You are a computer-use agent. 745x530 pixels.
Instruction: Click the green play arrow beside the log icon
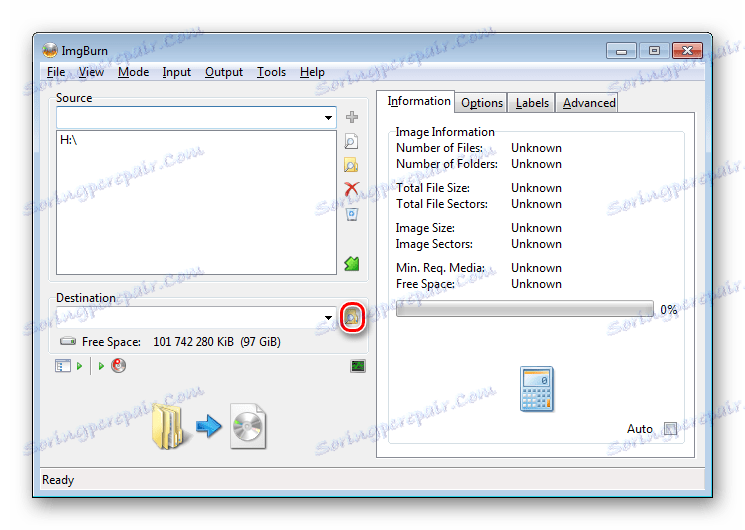coord(79,366)
